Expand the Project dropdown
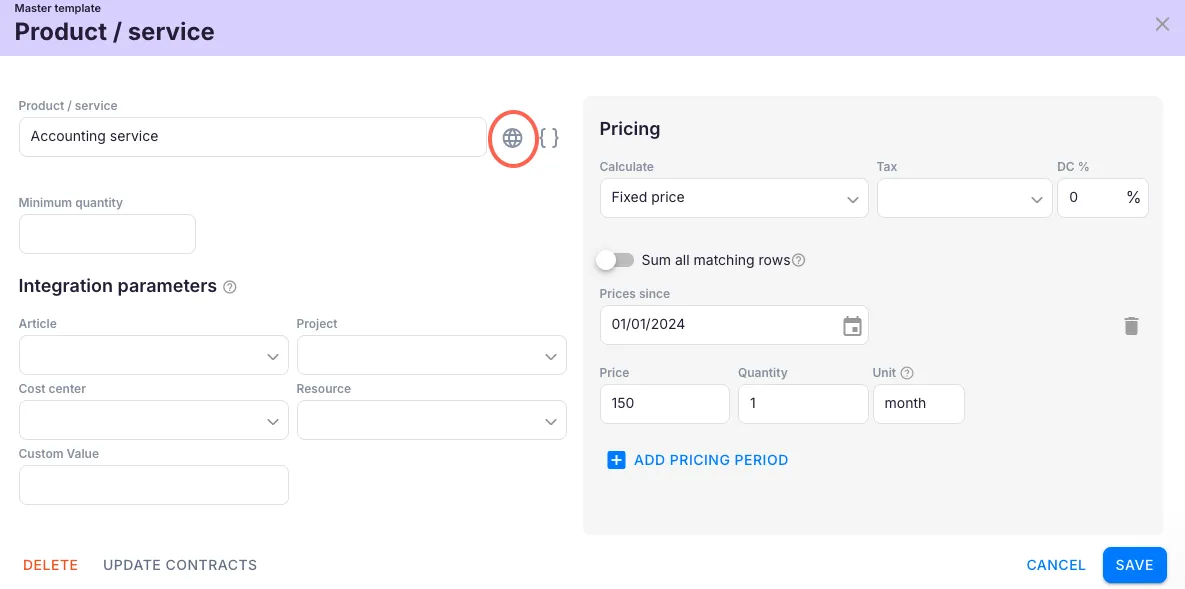This screenshot has height=589, width=1185. pyautogui.click(x=431, y=356)
